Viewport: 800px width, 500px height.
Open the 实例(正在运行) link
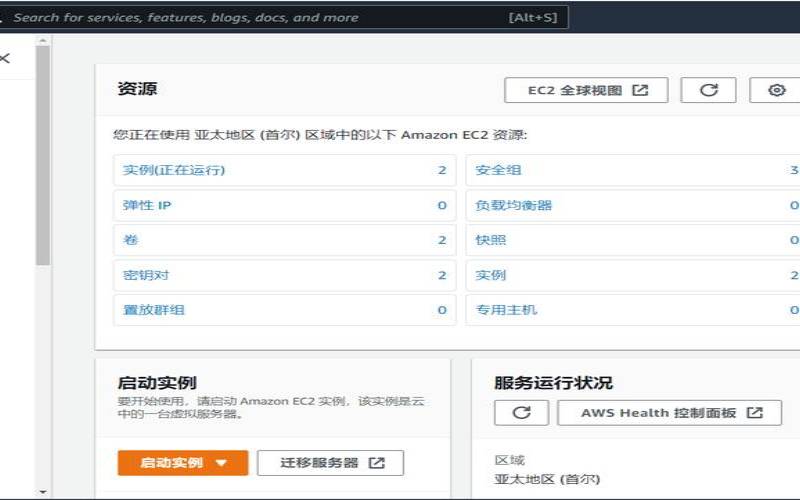tap(174, 170)
